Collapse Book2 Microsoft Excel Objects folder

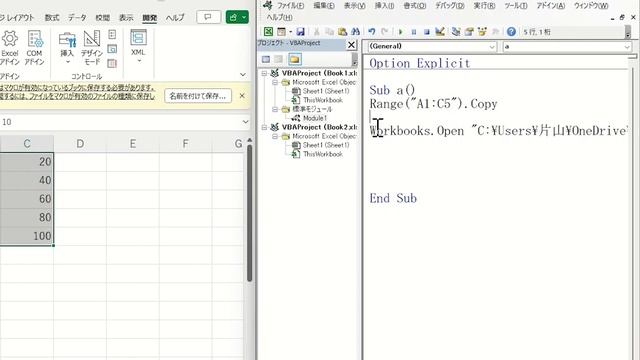coord(275,136)
